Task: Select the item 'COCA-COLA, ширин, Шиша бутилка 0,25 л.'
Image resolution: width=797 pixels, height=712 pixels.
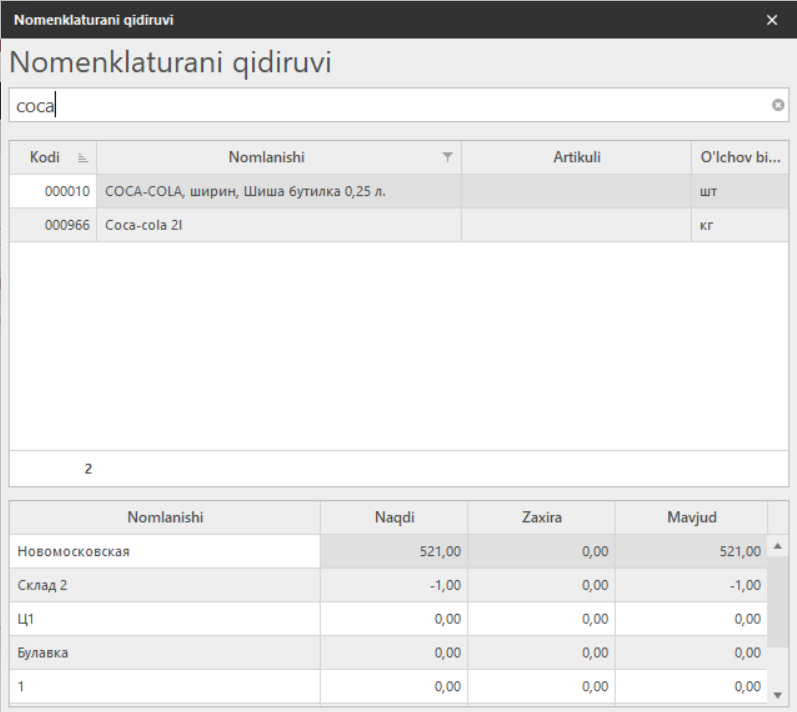Action: coord(246,192)
